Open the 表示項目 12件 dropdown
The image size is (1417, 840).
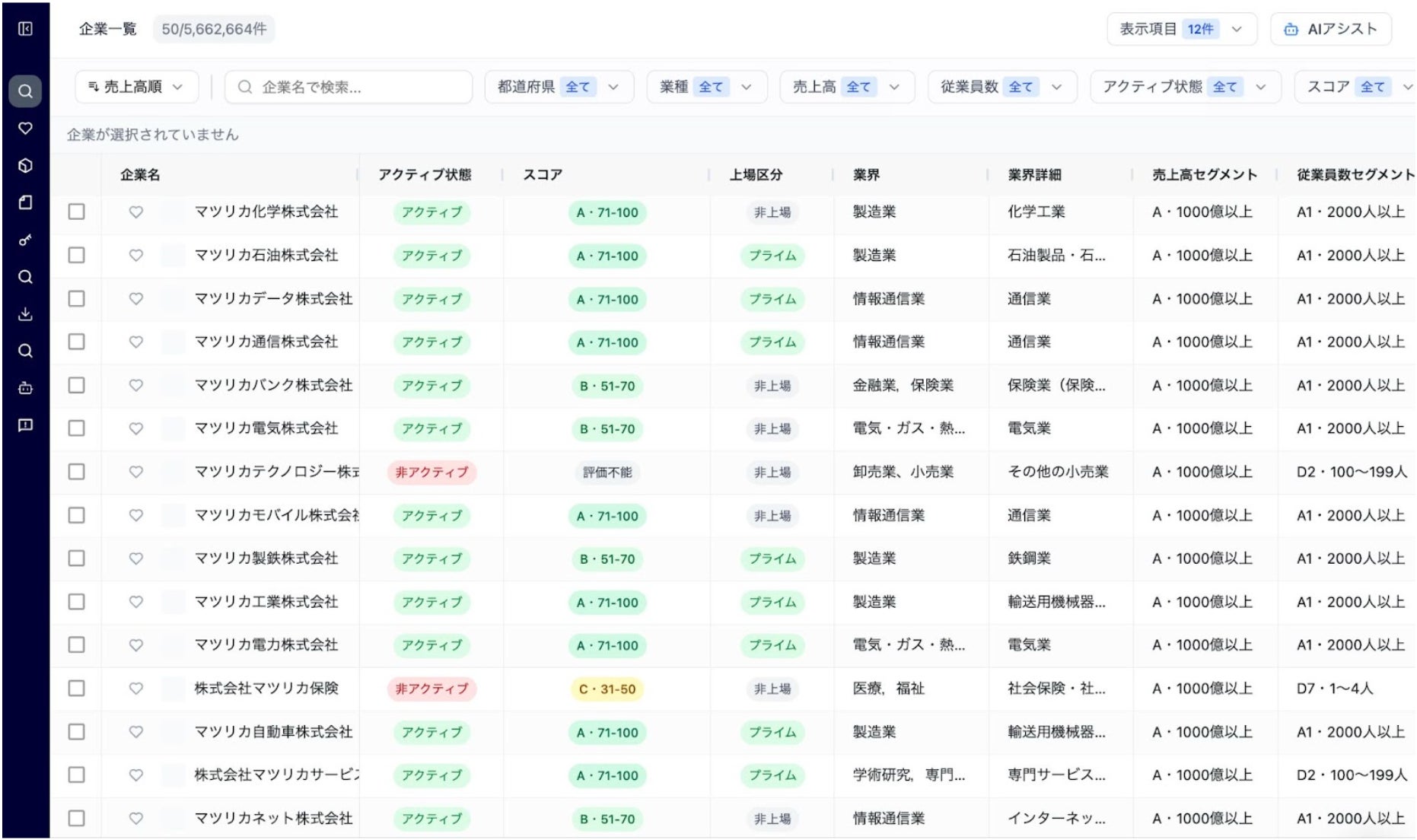pos(1181,30)
